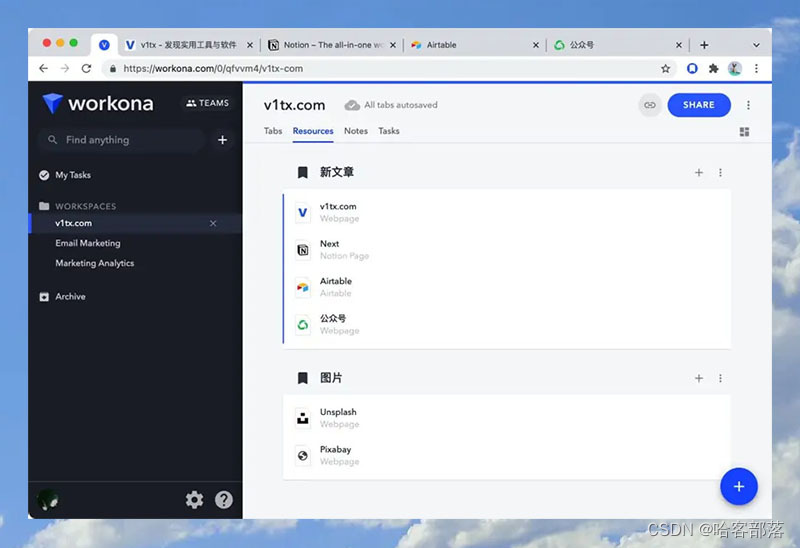Bookmark page using the star icon
Image resolution: width=800 pixels, height=548 pixels.
[665, 68]
